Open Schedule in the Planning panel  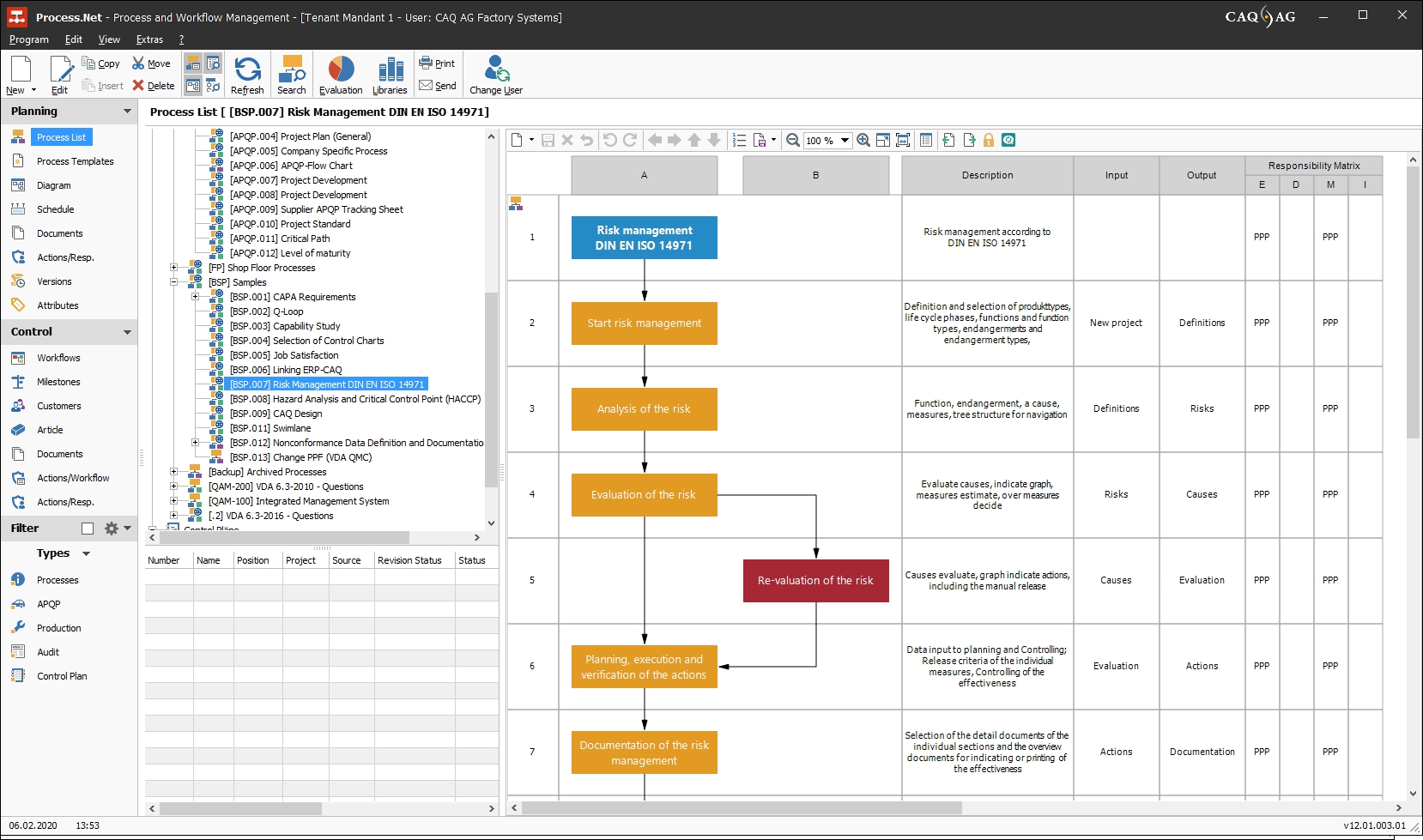tap(55, 209)
